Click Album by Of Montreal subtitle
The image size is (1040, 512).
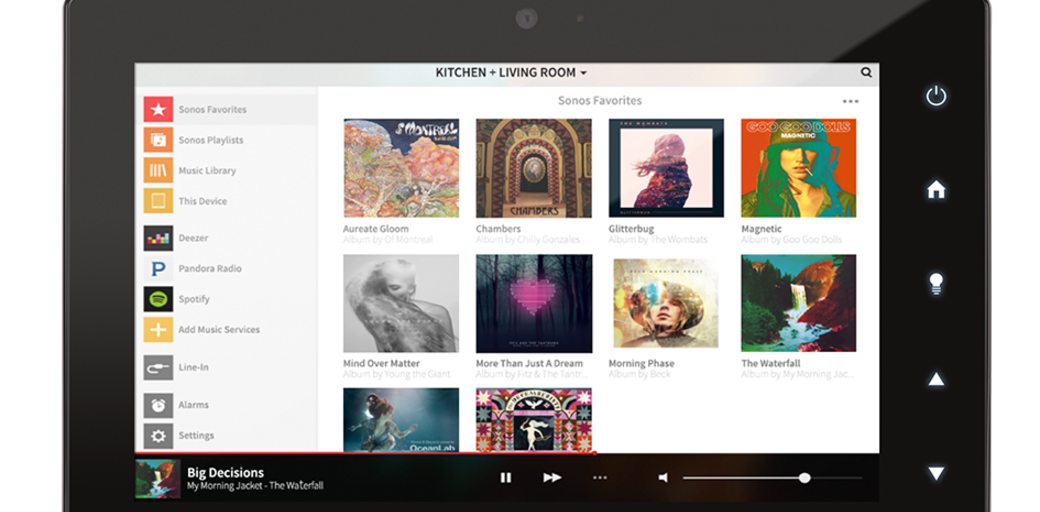(x=388, y=239)
